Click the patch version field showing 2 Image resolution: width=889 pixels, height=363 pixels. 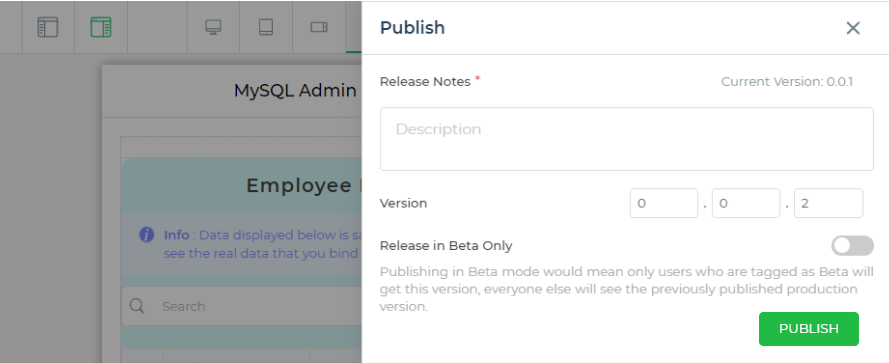click(x=828, y=203)
